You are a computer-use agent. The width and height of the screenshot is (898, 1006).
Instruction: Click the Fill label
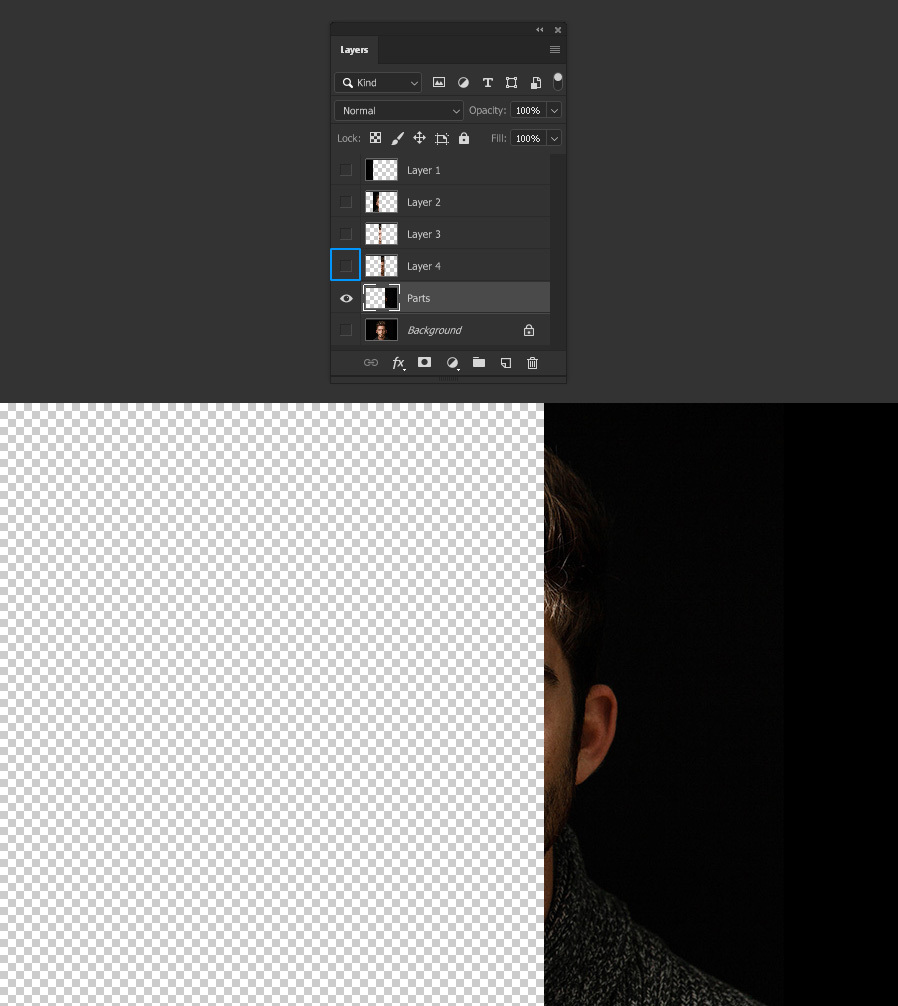pyautogui.click(x=498, y=138)
